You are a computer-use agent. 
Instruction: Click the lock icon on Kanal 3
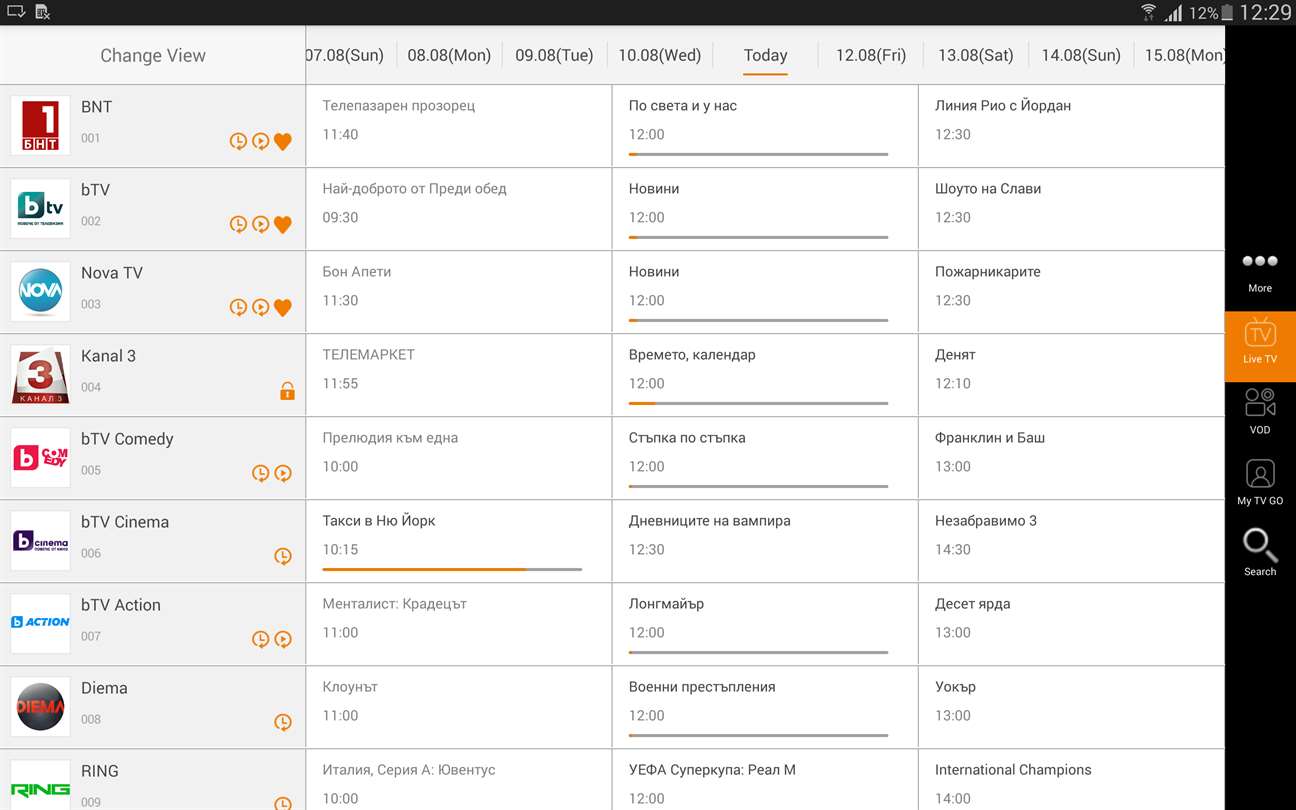point(287,391)
